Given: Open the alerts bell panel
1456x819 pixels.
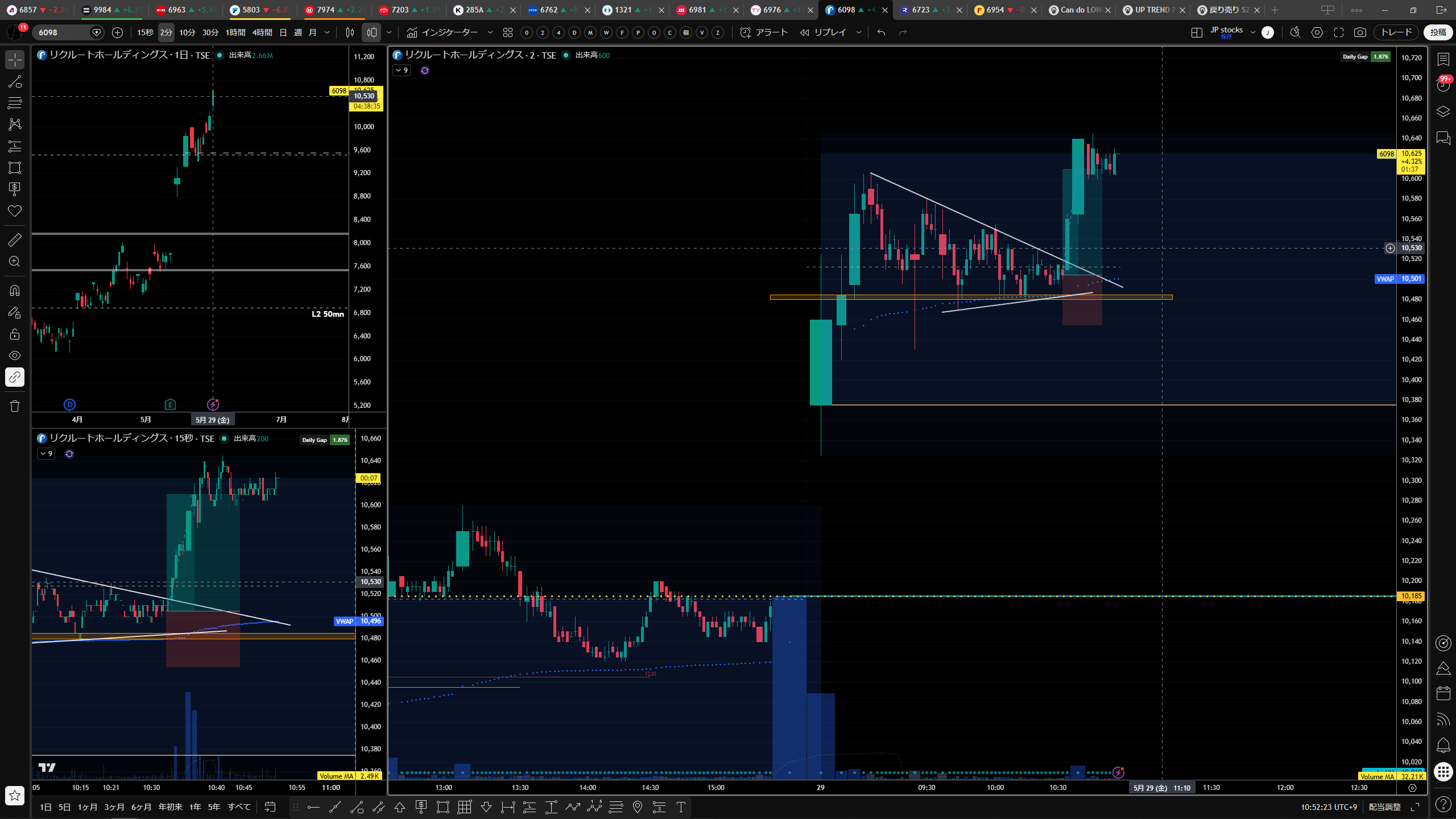Looking at the screenshot, I should 1443,744.
